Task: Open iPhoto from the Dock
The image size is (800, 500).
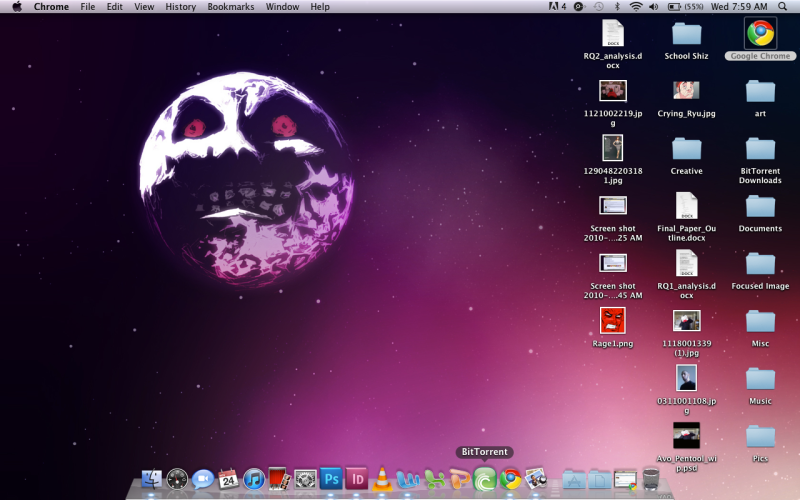Action: (x=536, y=480)
